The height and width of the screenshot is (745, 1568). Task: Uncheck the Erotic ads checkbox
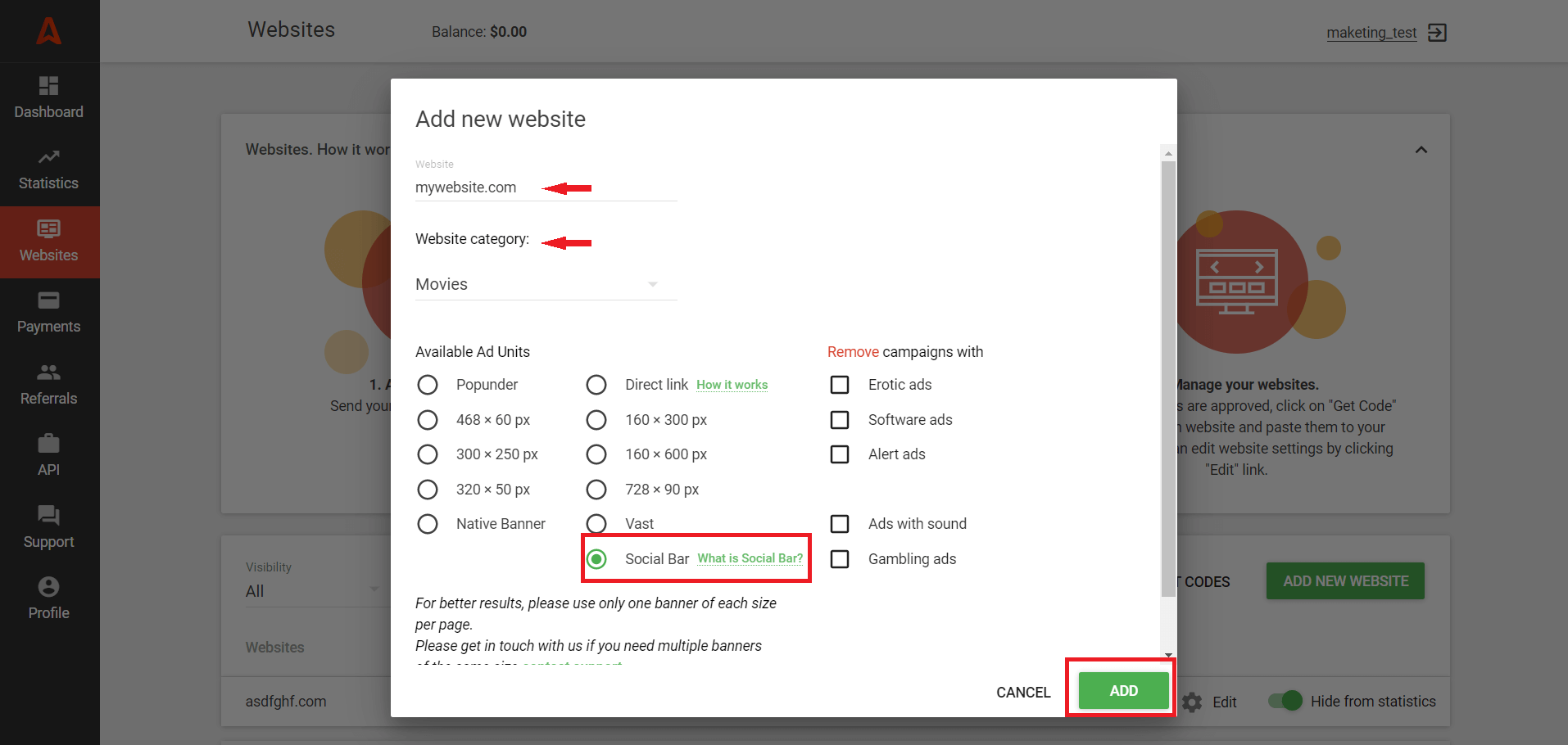[839, 384]
